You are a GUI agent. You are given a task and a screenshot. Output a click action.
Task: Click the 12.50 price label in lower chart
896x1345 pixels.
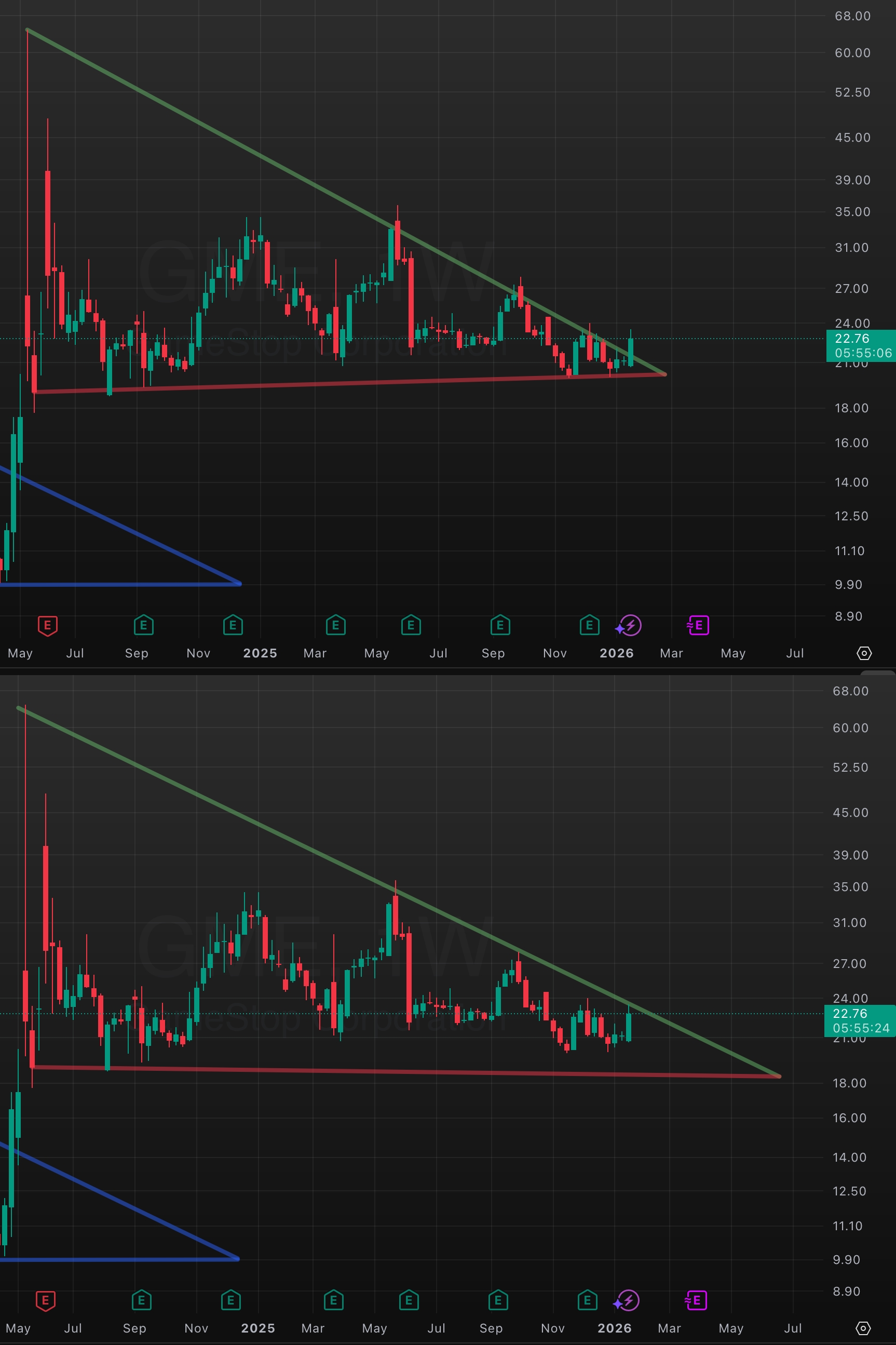tap(850, 1191)
